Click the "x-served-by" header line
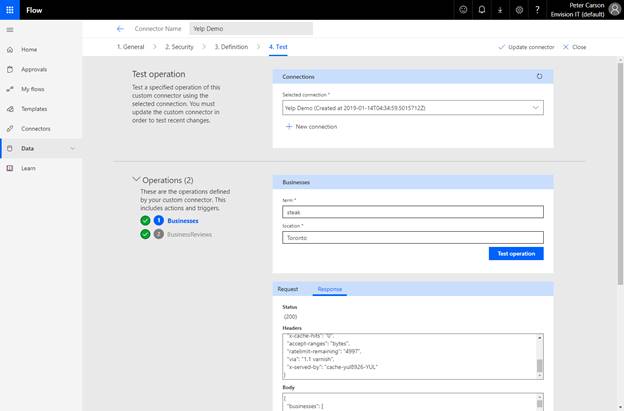 pos(332,367)
